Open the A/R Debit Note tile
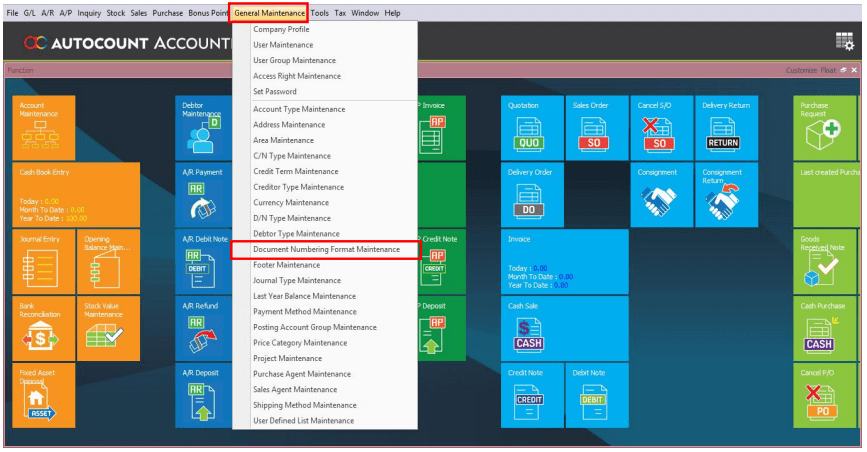This screenshot has width=867, height=452. coord(203,262)
